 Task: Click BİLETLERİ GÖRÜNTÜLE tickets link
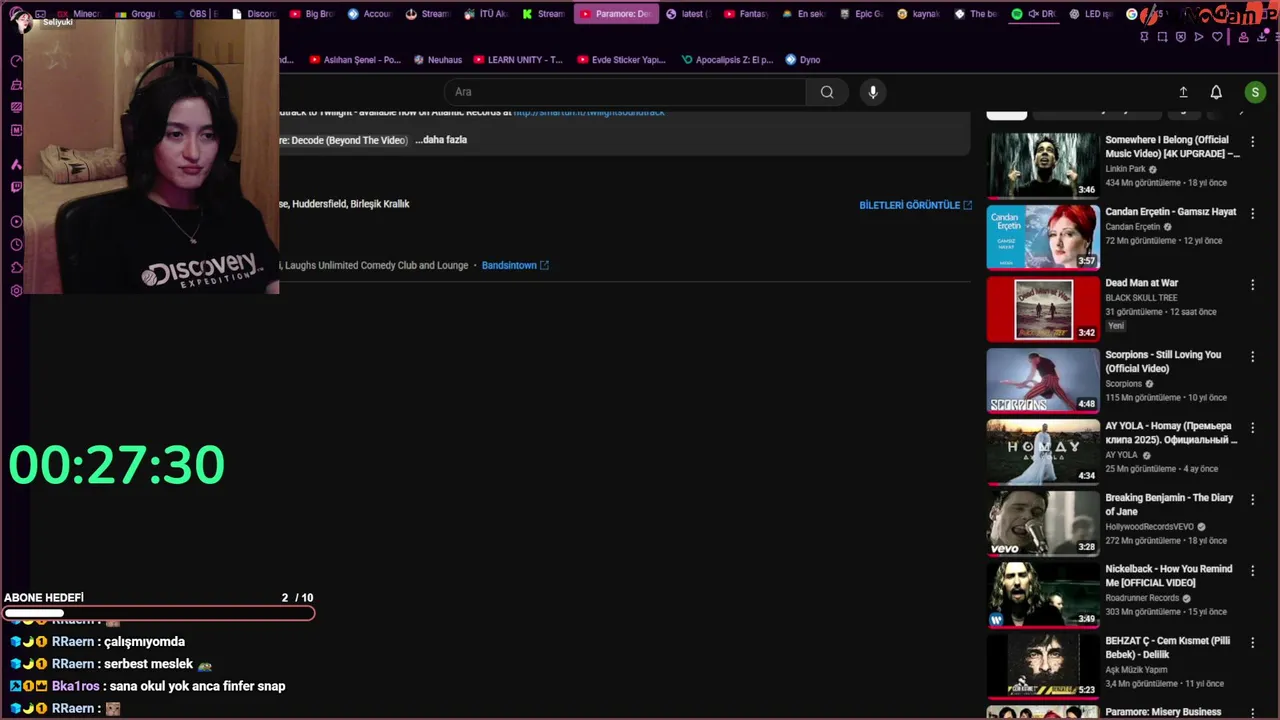click(x=915, y=205)
